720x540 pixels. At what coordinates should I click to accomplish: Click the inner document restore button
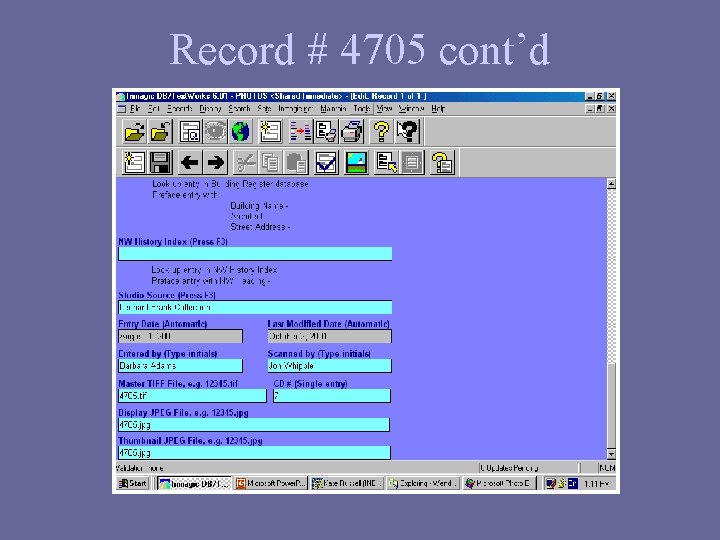600,109
